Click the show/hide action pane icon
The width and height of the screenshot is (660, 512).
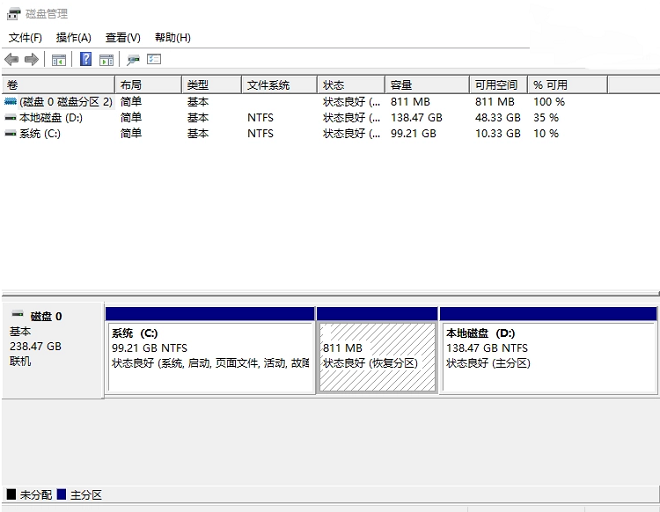106,60
